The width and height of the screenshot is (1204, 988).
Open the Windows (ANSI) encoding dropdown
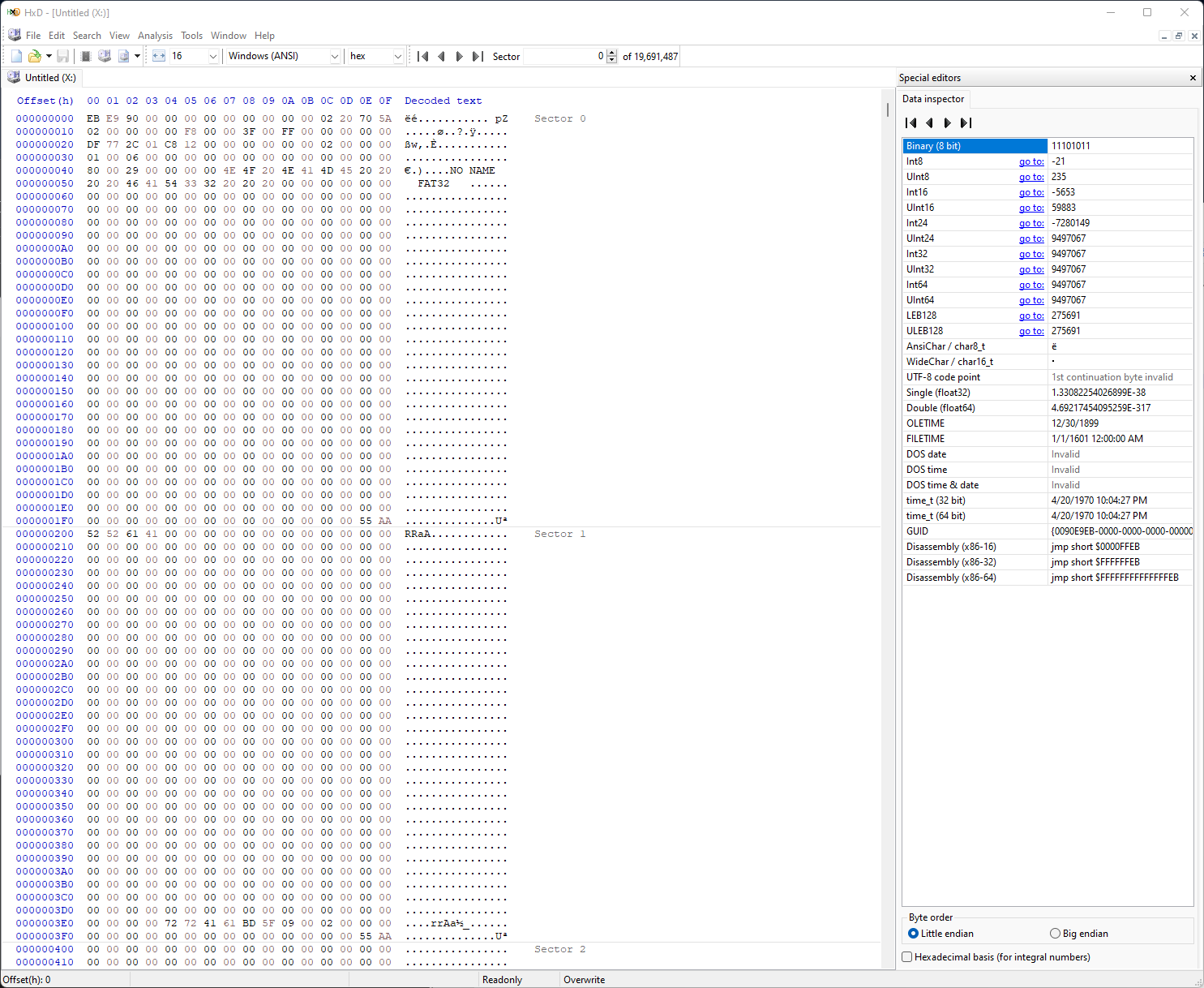pos(335,56)
